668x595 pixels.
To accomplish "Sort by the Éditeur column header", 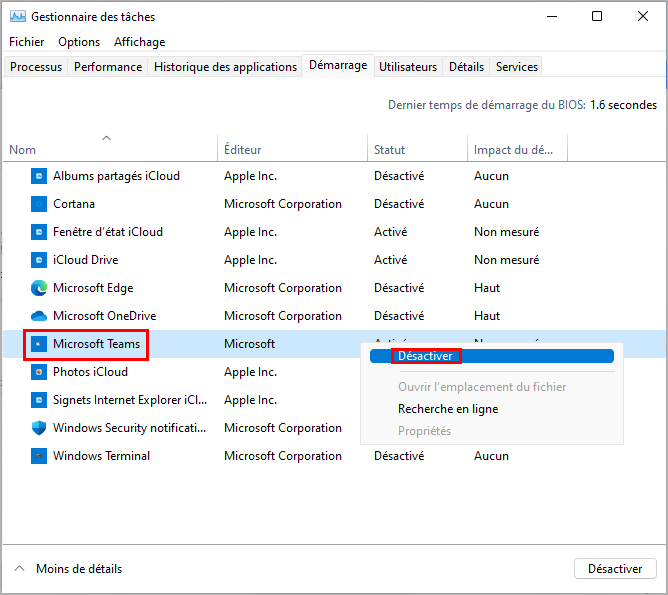I will 292,148.
